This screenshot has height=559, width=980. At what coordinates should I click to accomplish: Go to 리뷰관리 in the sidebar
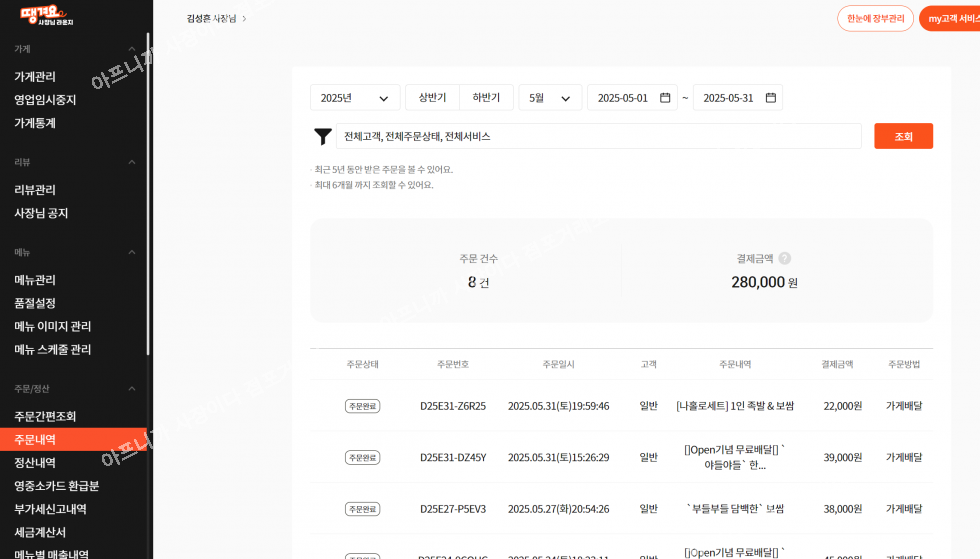click(35, 190)
